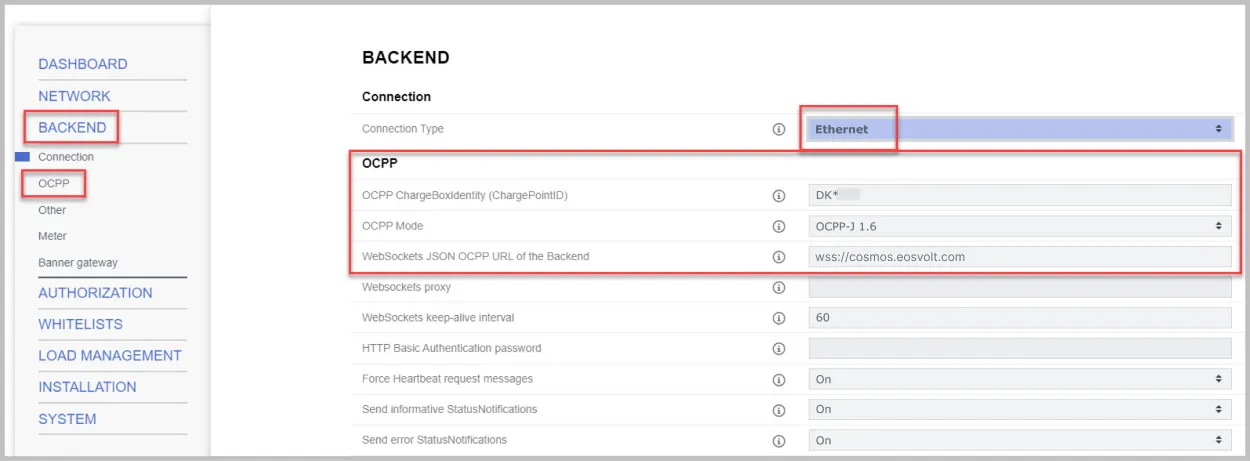Open Force Heartbeat request messages dropdown
Screen dimensions: 1250x461
[1019, 379]
